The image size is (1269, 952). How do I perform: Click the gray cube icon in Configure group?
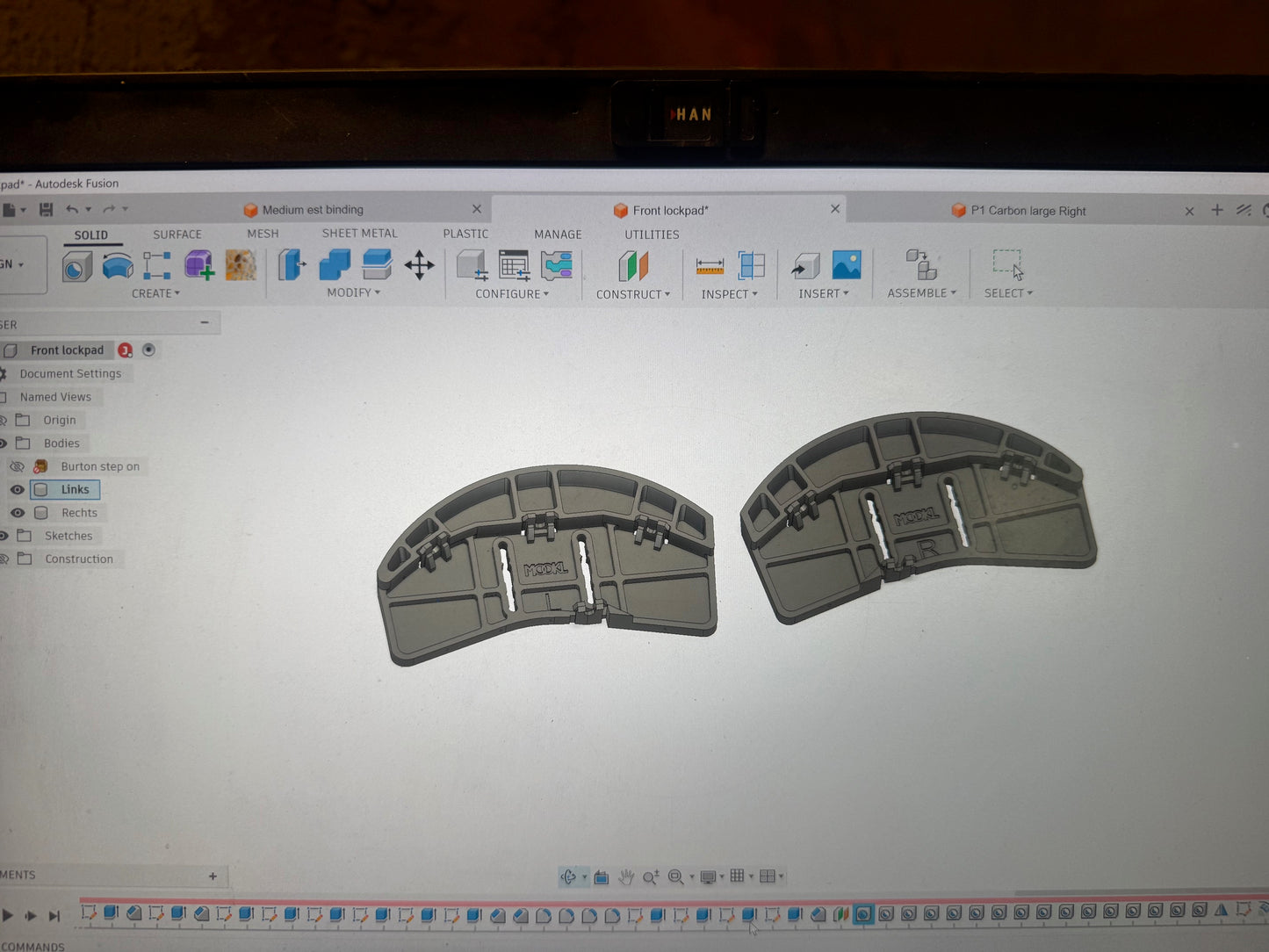coord(472,265)
